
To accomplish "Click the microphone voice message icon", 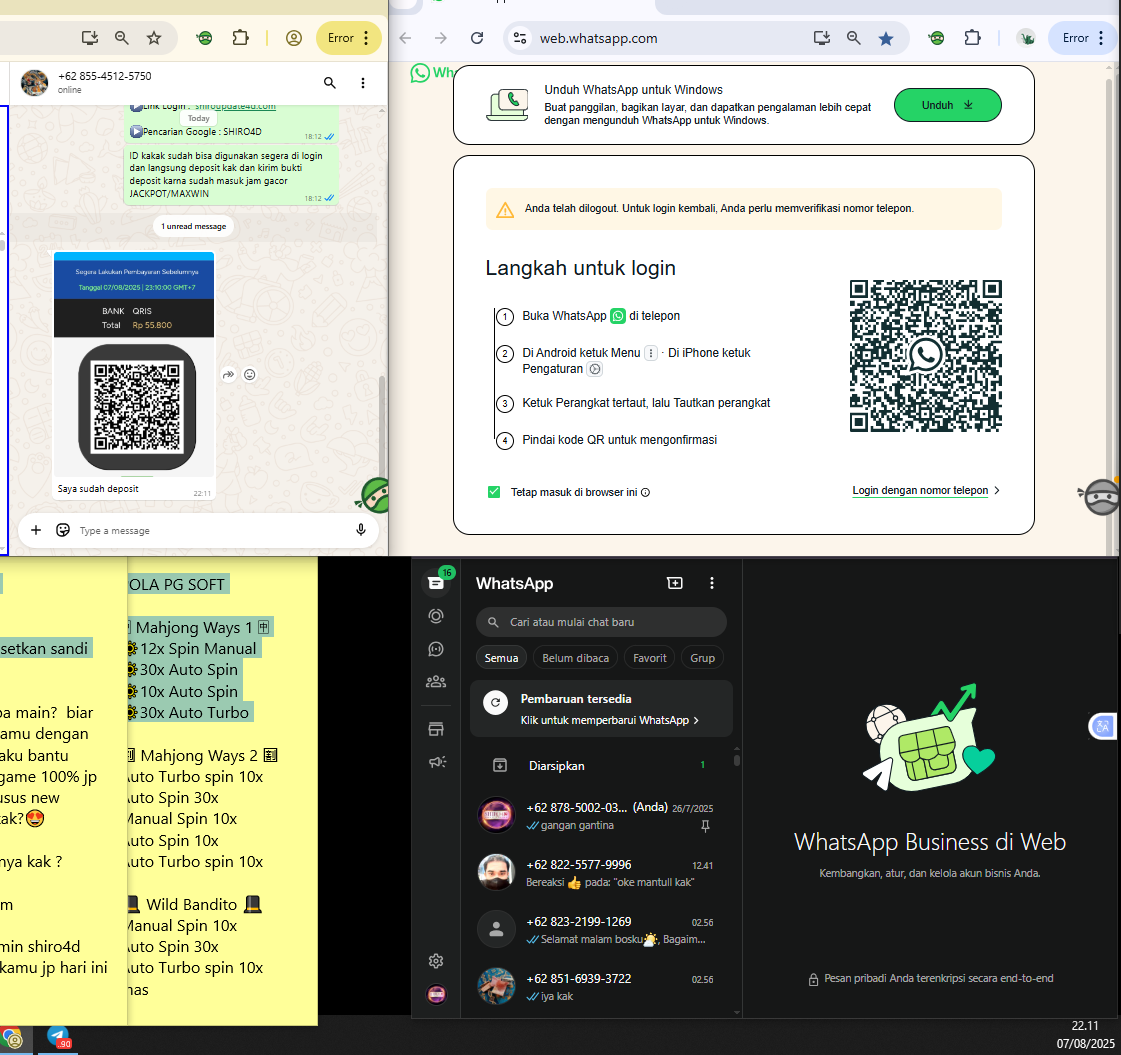I will [361, 530].
